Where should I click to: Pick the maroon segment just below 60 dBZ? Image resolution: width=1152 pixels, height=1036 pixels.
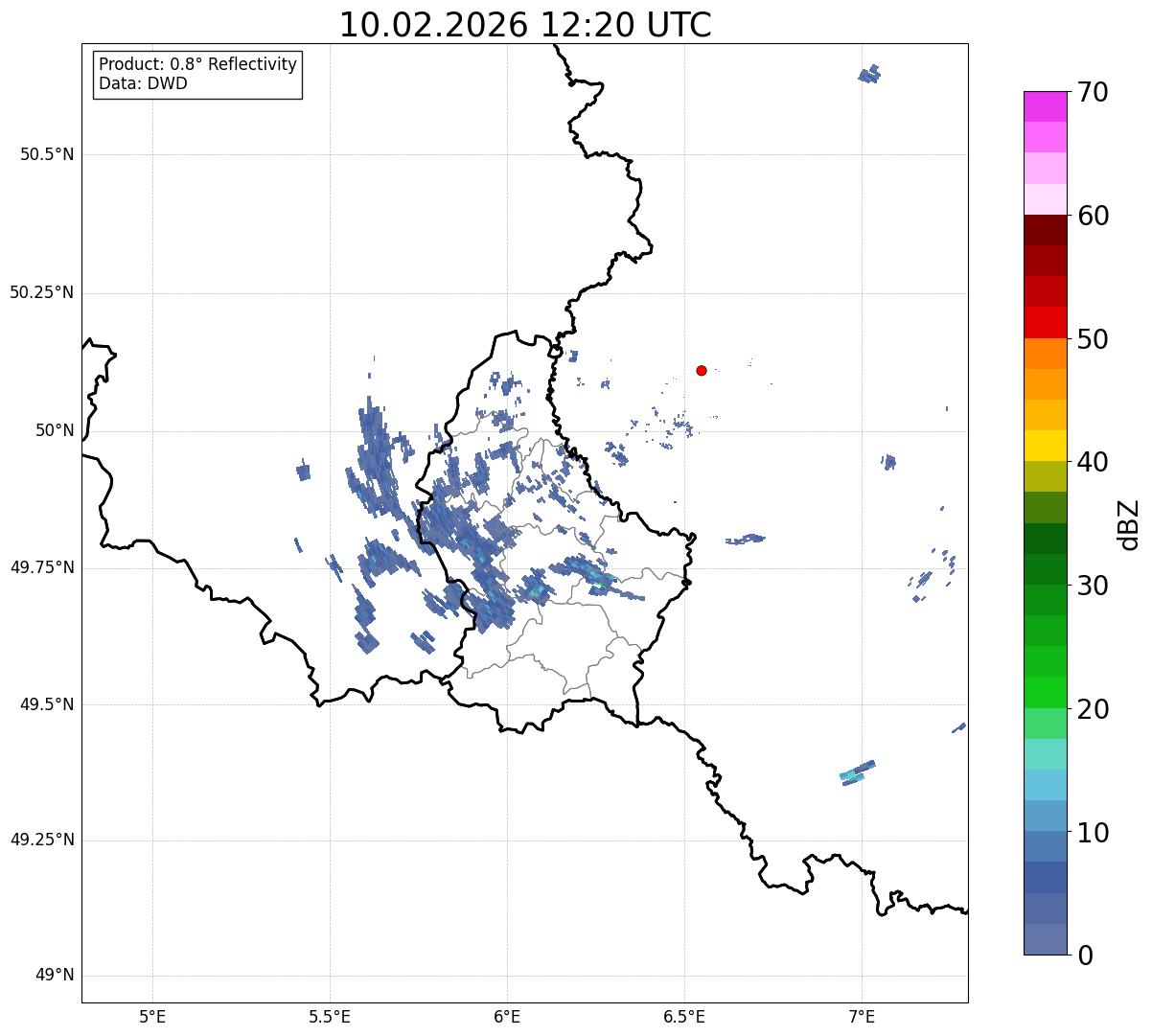(1045, 230)
